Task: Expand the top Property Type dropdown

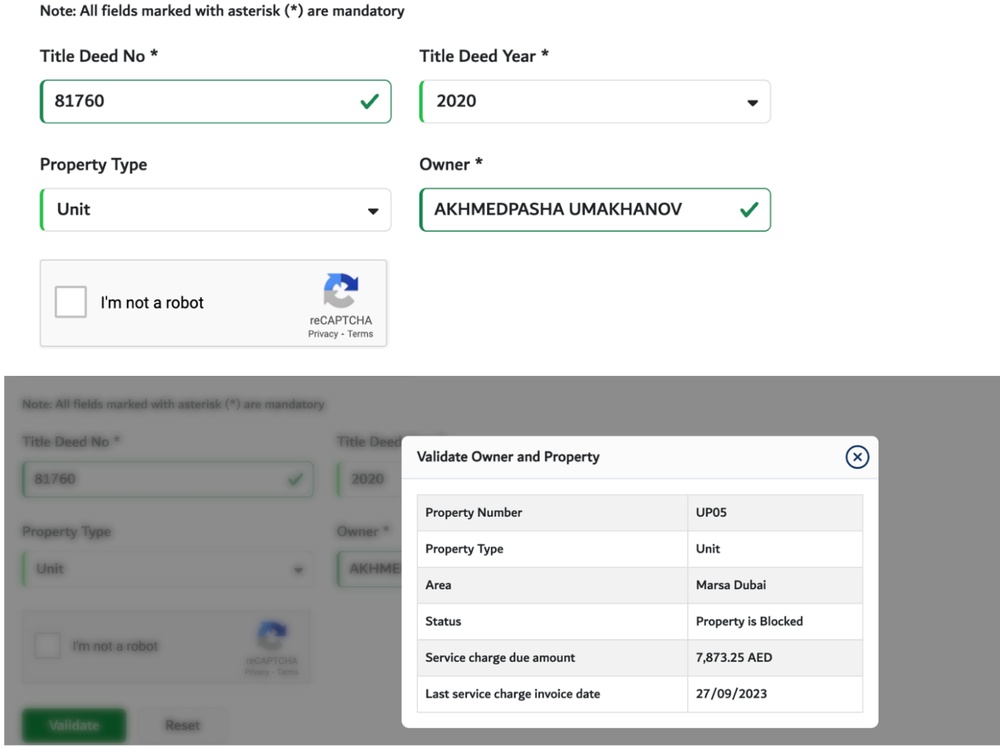Action: point(215,210)
